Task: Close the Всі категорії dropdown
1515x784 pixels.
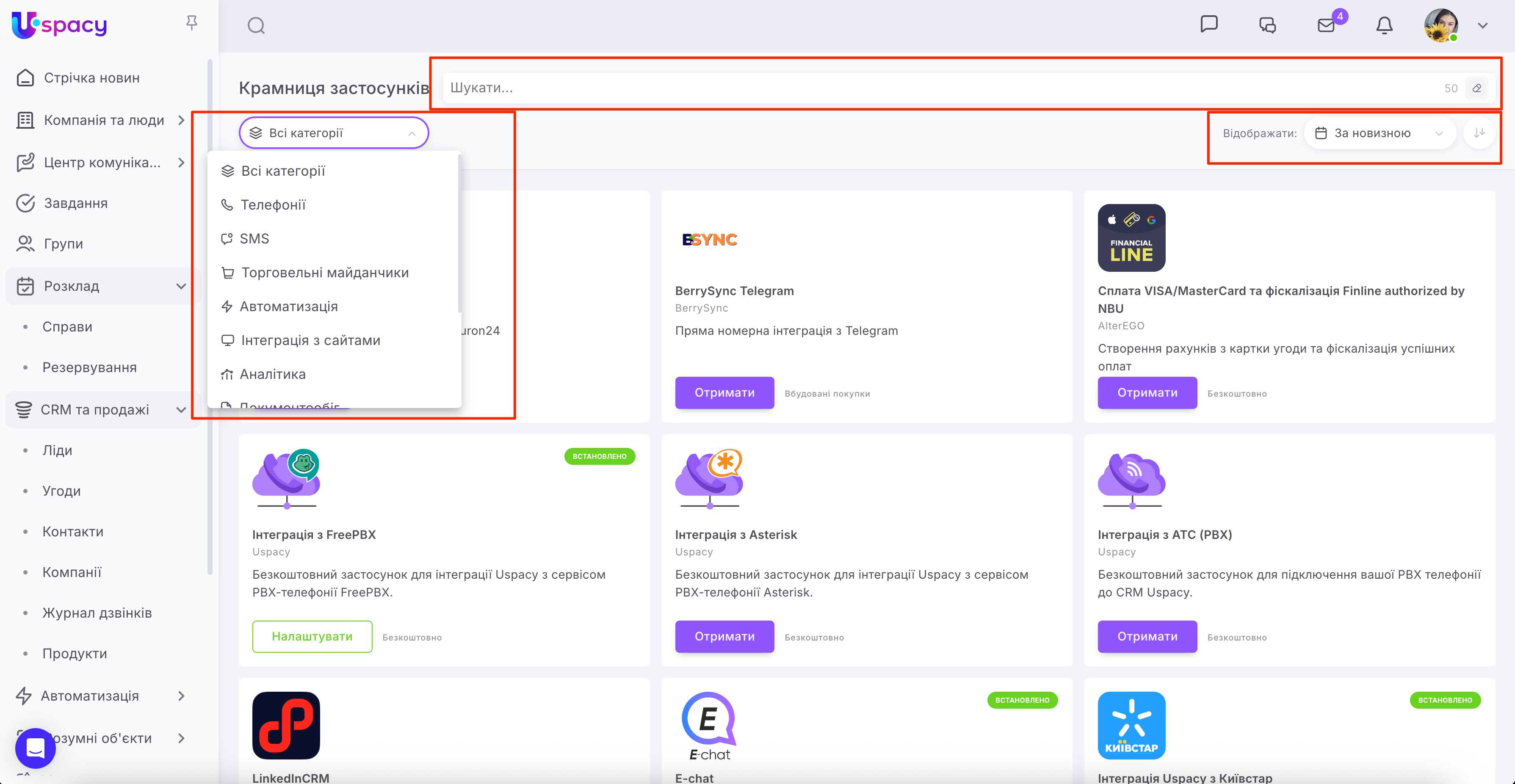Action: [x=334, y=133]
